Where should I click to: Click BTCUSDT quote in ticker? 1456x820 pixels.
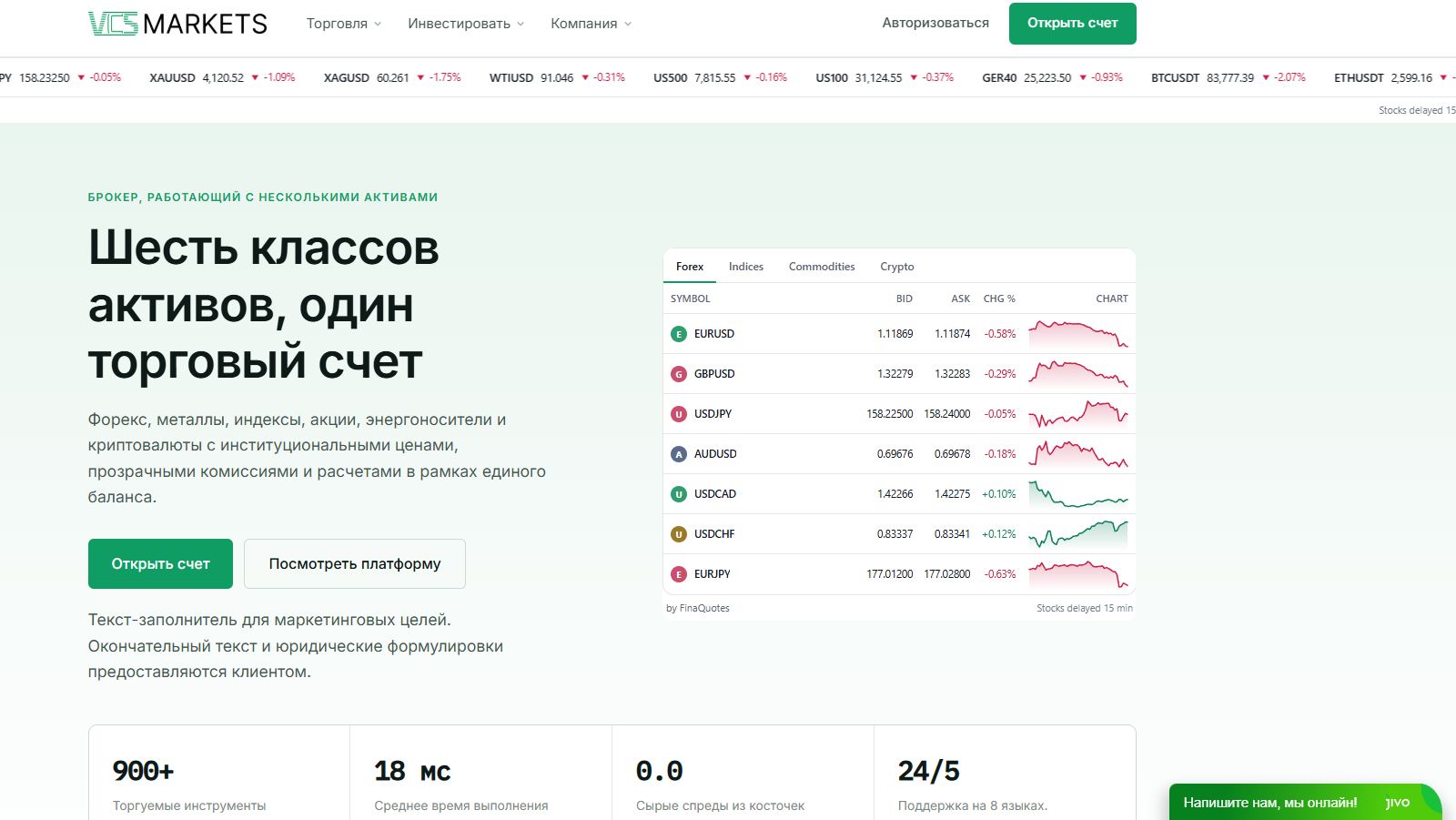(1228, 78)
